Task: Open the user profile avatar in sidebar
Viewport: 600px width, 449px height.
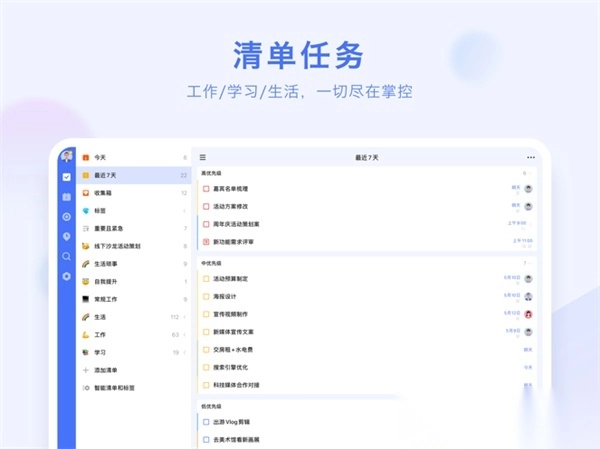Action: coord(67,156)
